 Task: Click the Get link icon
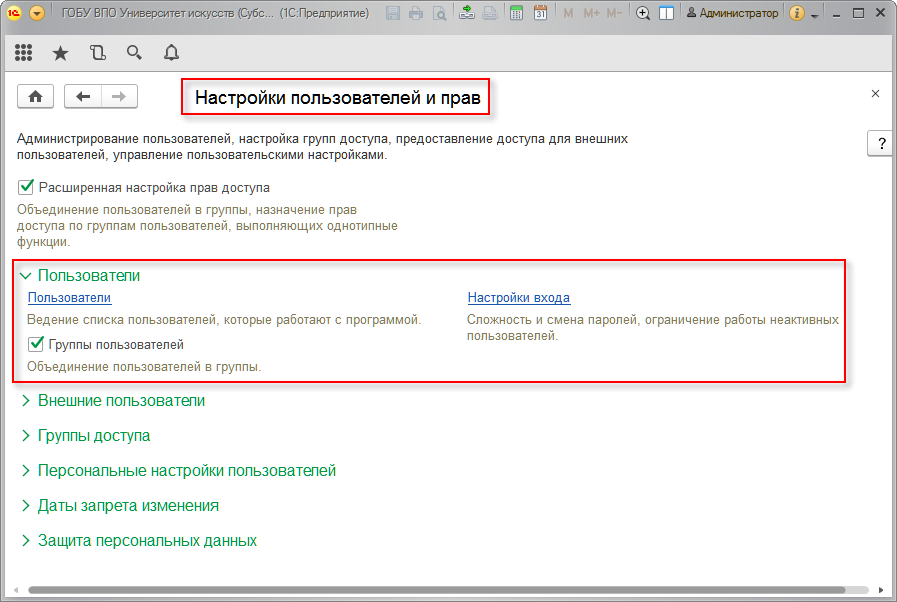[467, 13]
